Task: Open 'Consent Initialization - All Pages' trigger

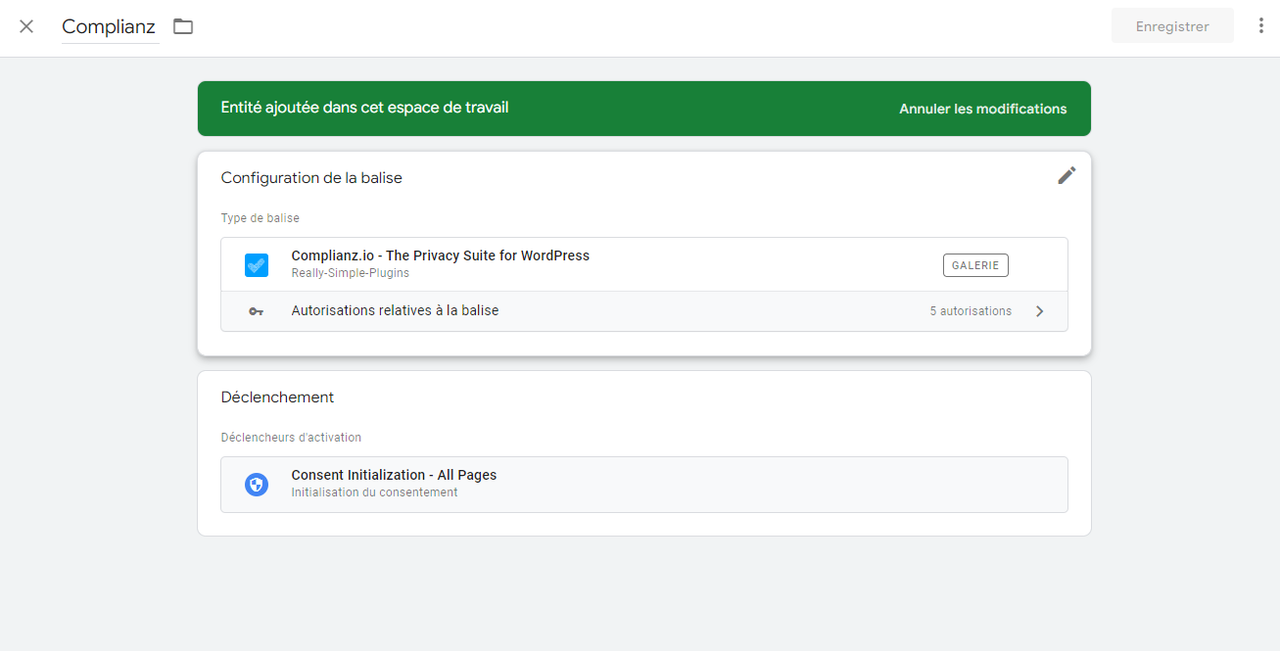Action: tap(644, 484)
